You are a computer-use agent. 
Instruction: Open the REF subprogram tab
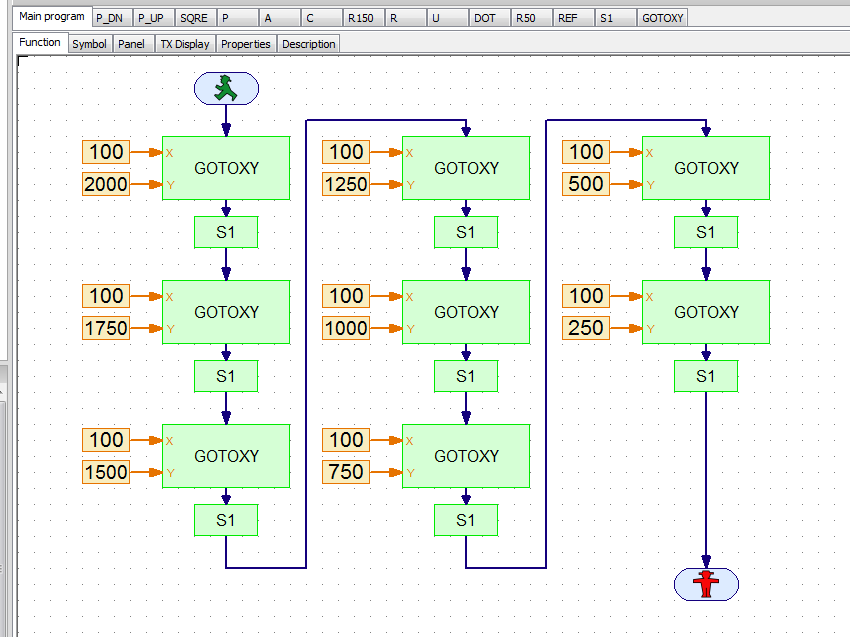tap(568, 18)
